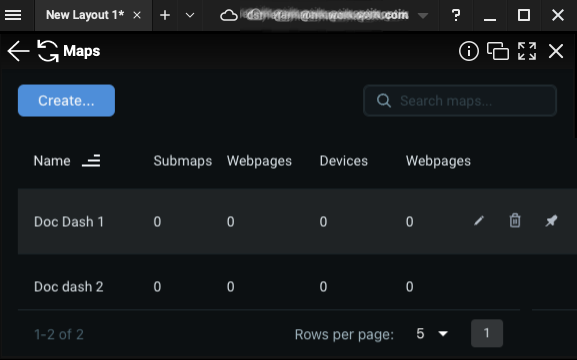Select the Doc Dash 1 map row
This screenshot has width=577, height=360.
point(297,222)
